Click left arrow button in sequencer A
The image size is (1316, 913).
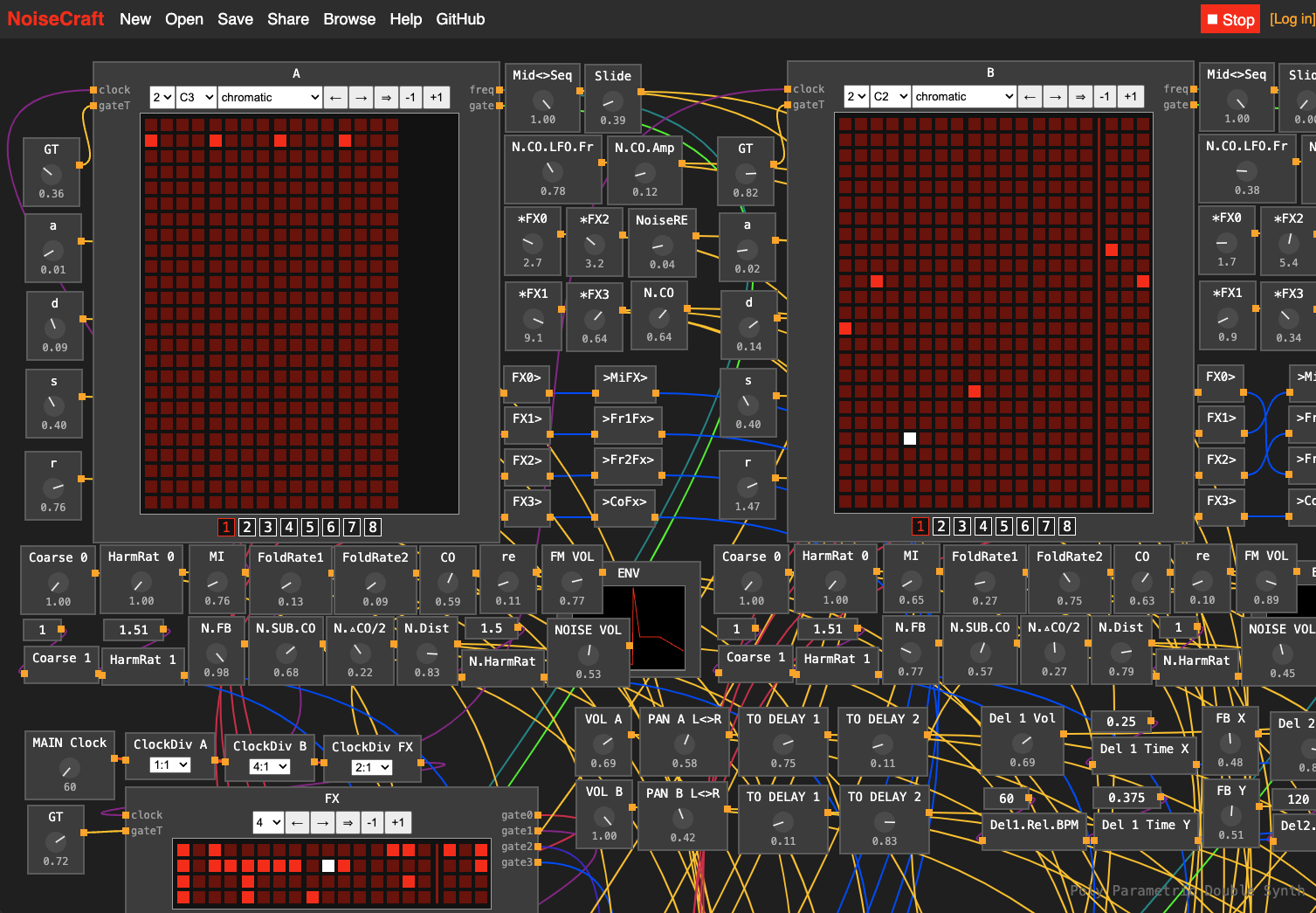335,98
